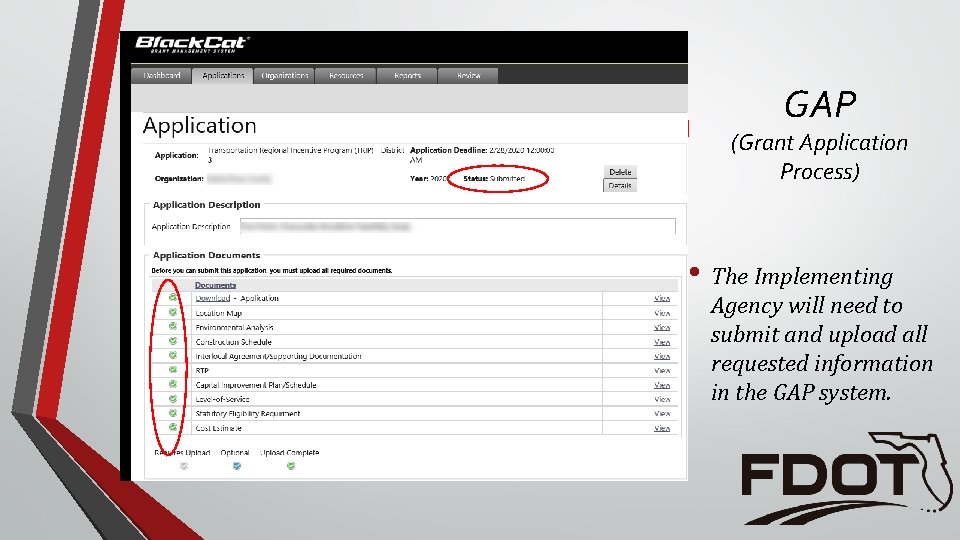Switch to the Applications tab
Image resolution: width=960 pixels, height=540 pixels.
223,75
